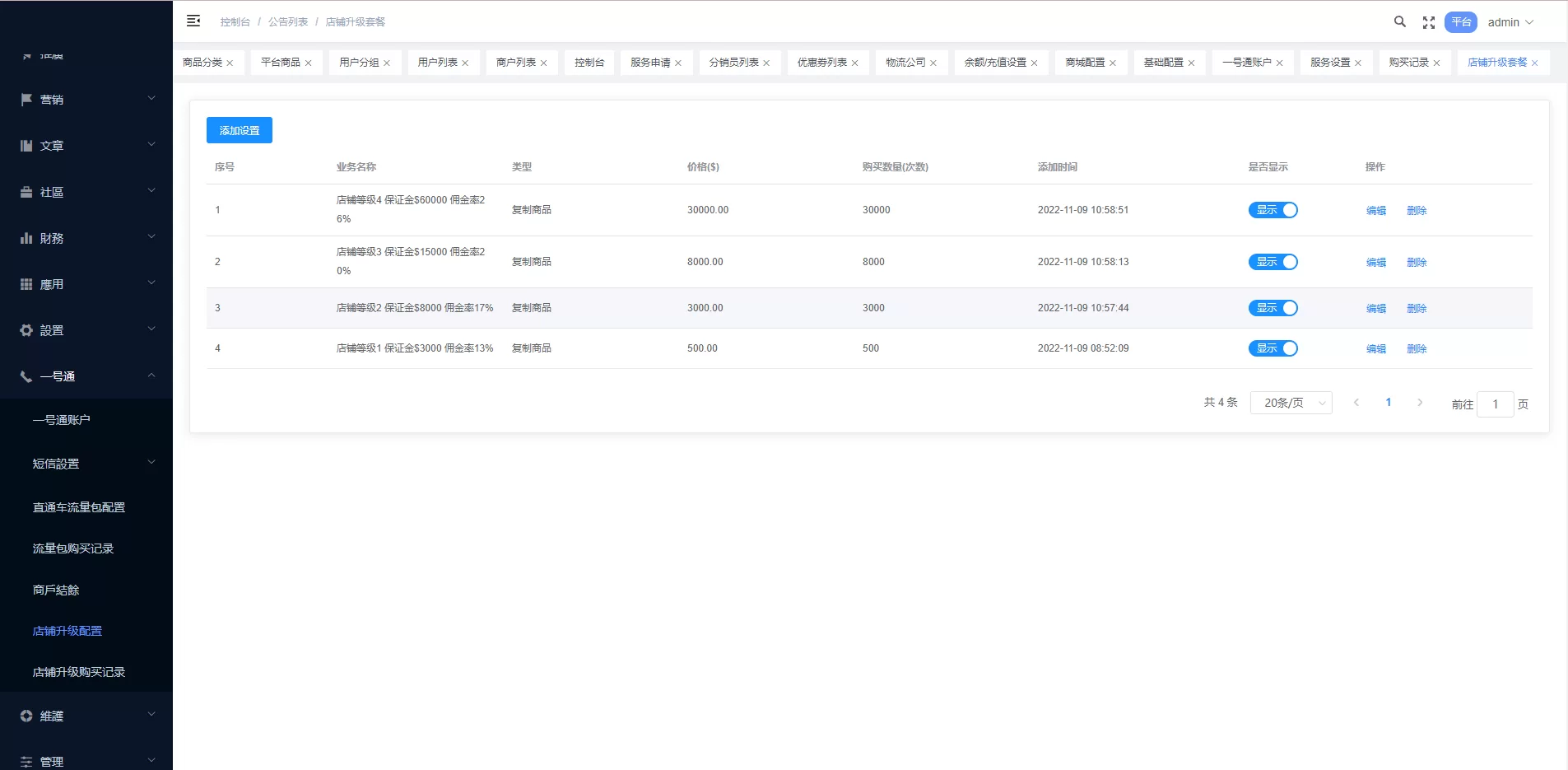
Task: Open the 财務 chart icon in sidebar
Action: 26,237
